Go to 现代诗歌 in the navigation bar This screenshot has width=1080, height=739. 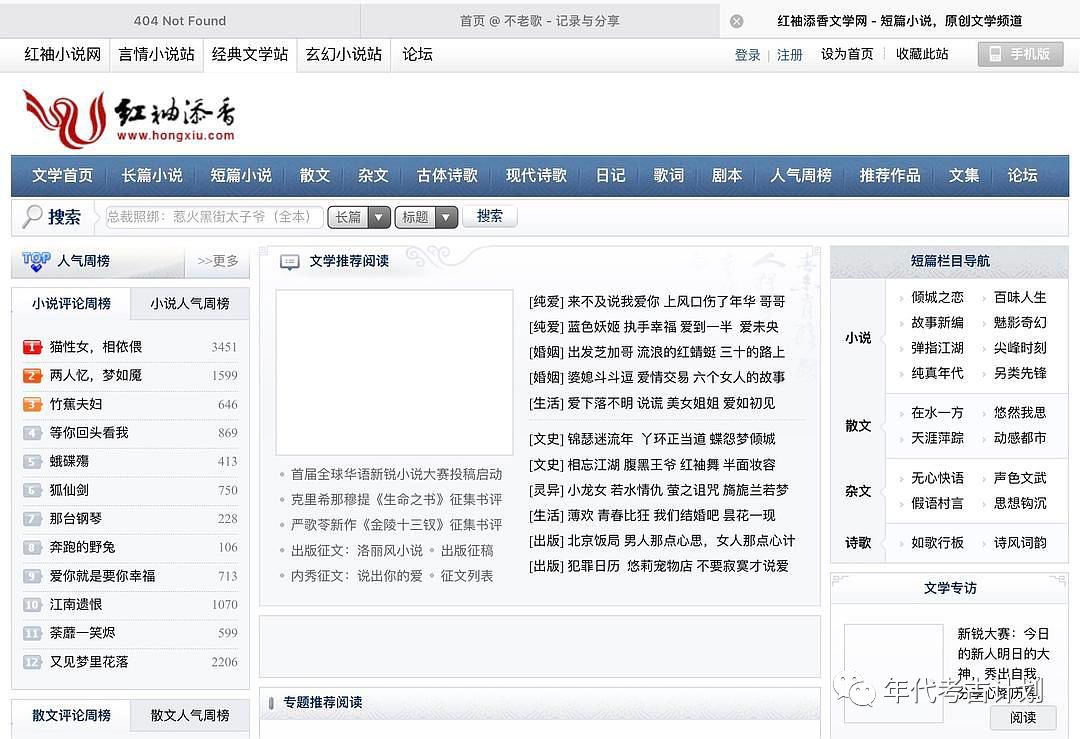coord(536,175)
